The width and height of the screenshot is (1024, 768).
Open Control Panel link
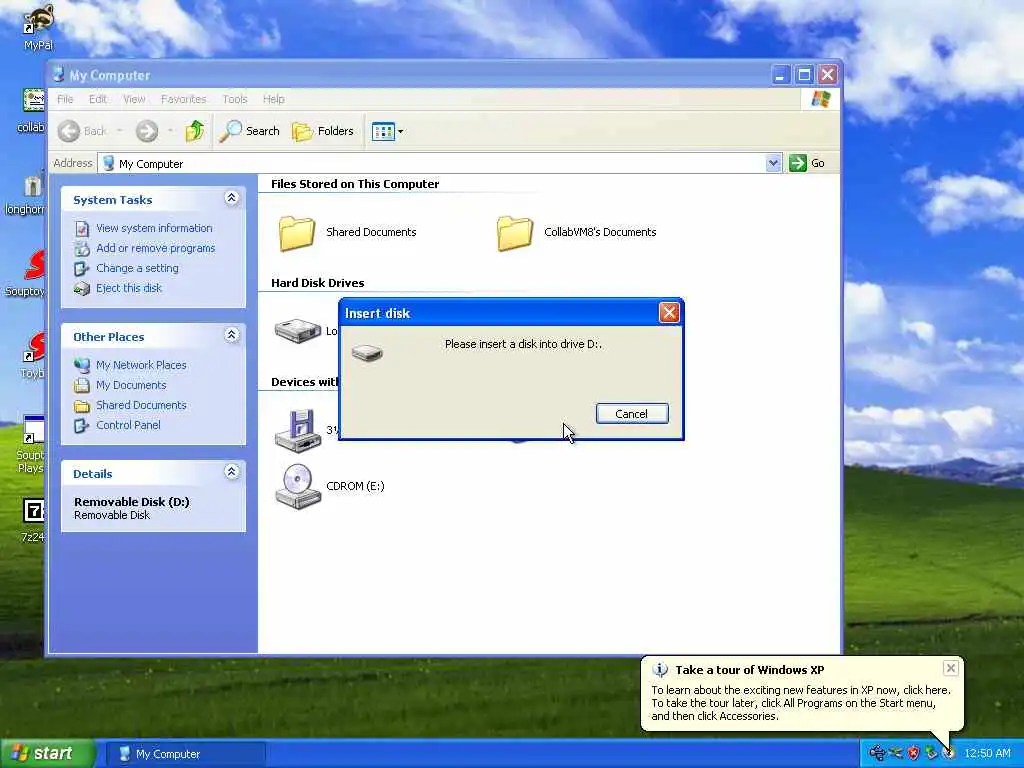point(128,425)
